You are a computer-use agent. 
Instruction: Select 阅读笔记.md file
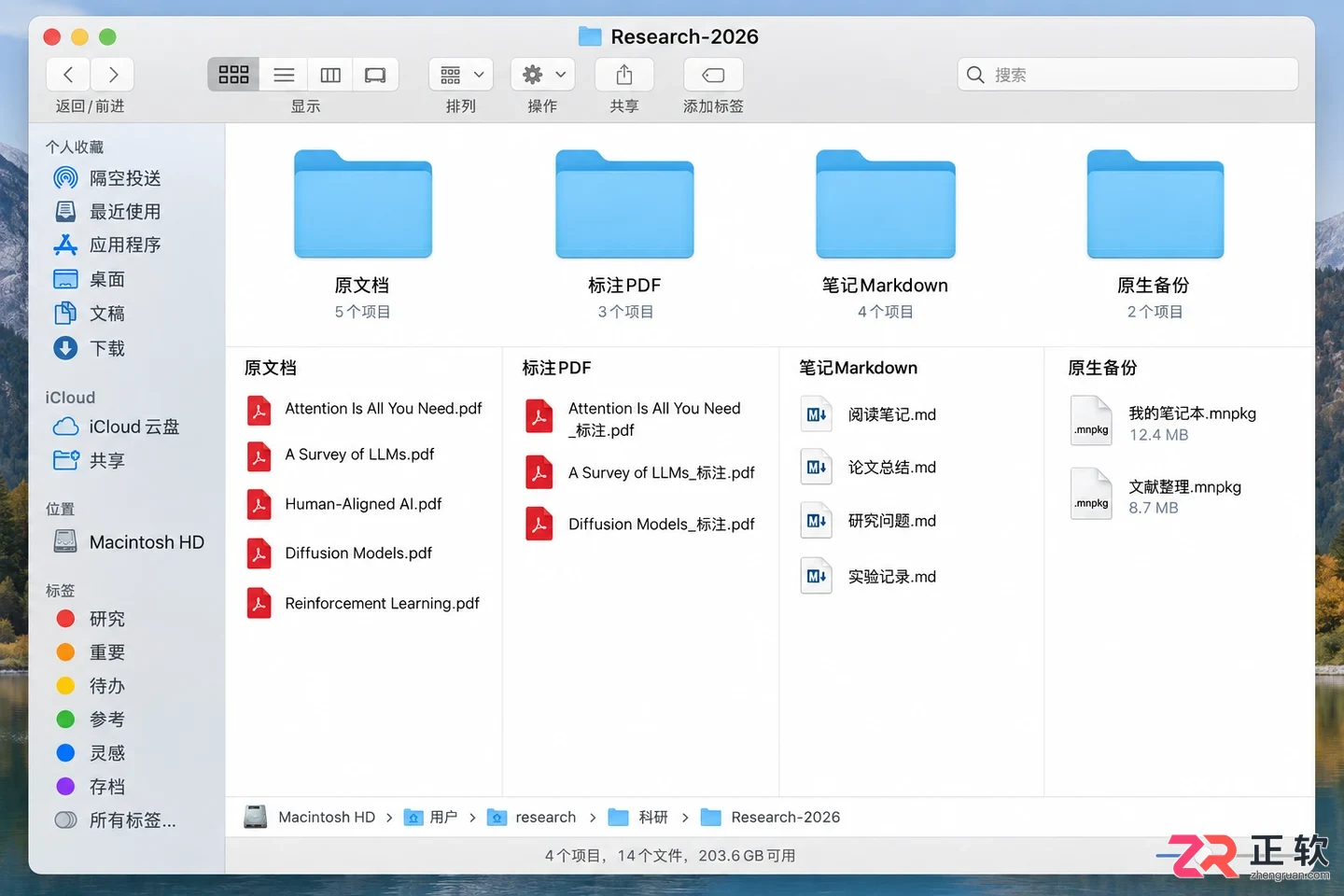tap(870, 414)
